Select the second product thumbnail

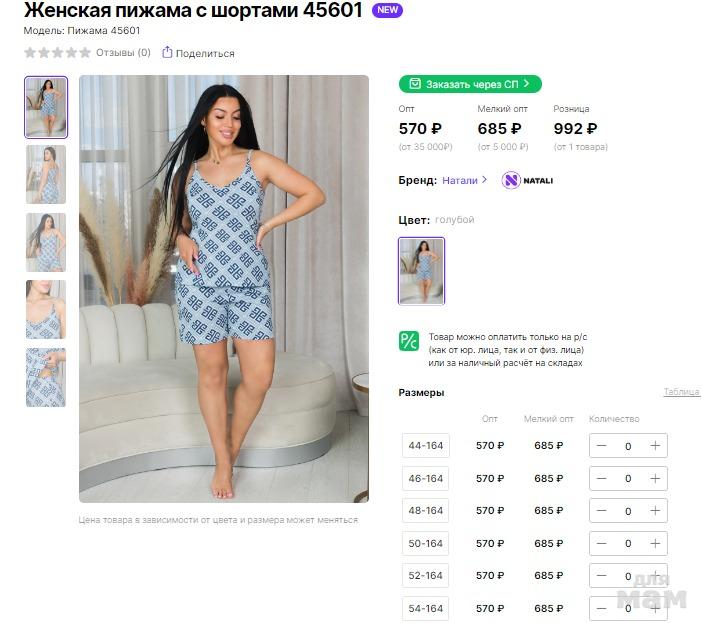tap(46, 175)
